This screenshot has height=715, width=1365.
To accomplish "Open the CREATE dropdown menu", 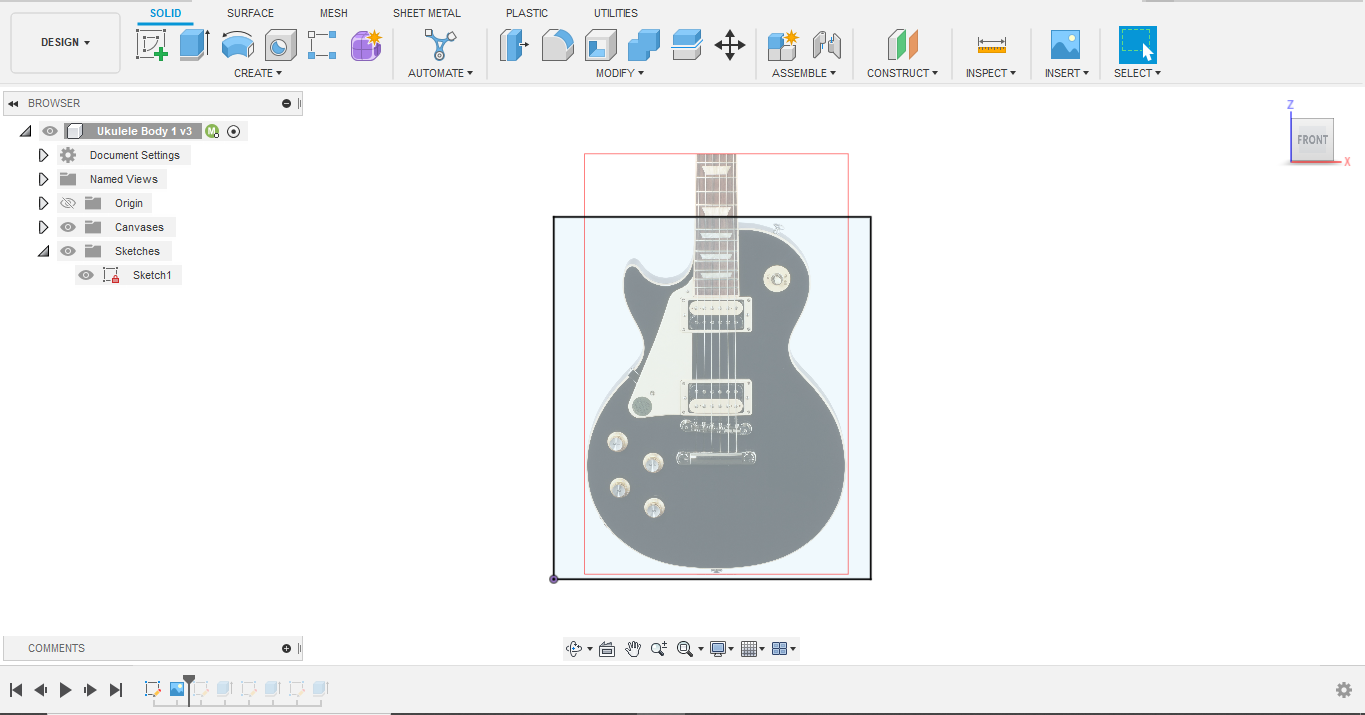I will (258, 73).
